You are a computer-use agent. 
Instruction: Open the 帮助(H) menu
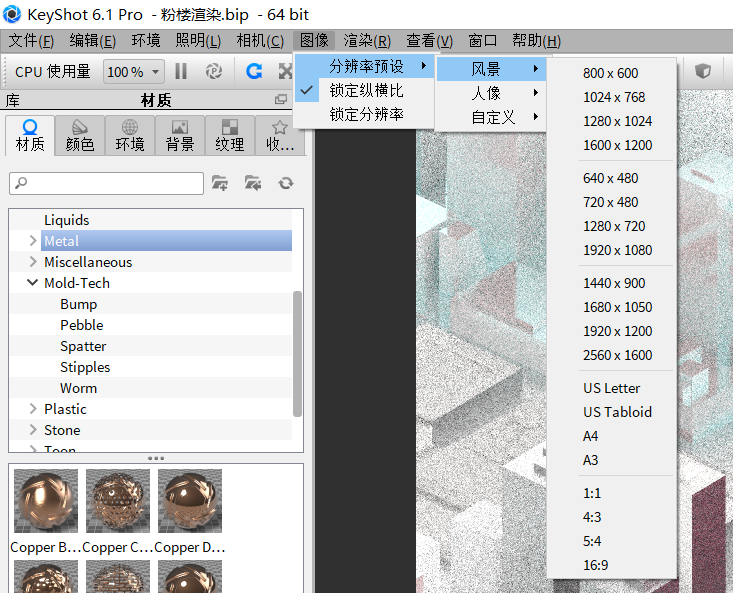[536, 41]
